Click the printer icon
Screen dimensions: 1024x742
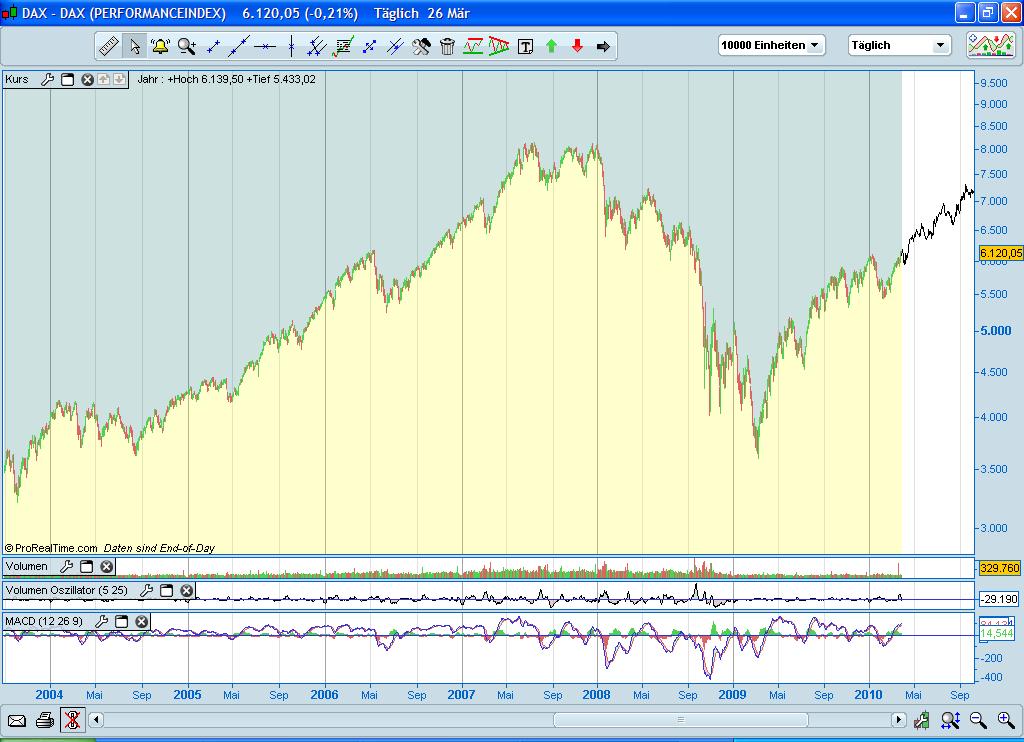pos(44,720)
